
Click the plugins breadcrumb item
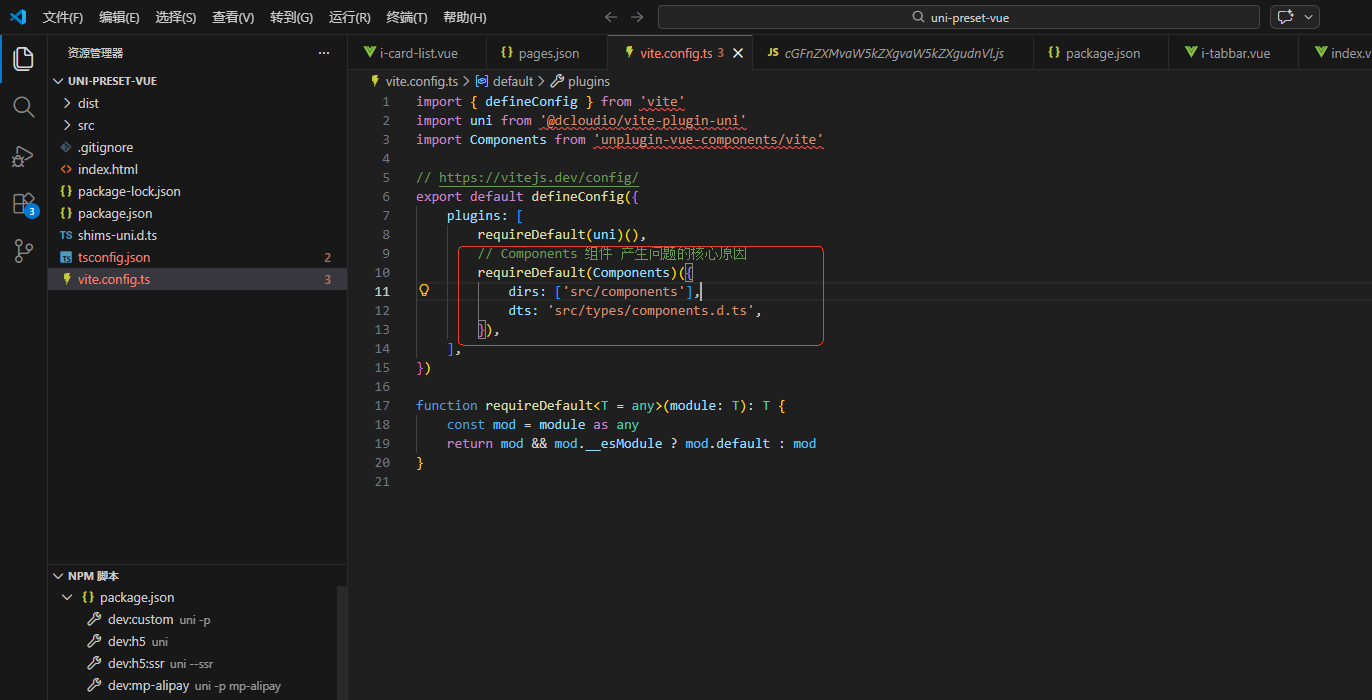click(588, 81)
